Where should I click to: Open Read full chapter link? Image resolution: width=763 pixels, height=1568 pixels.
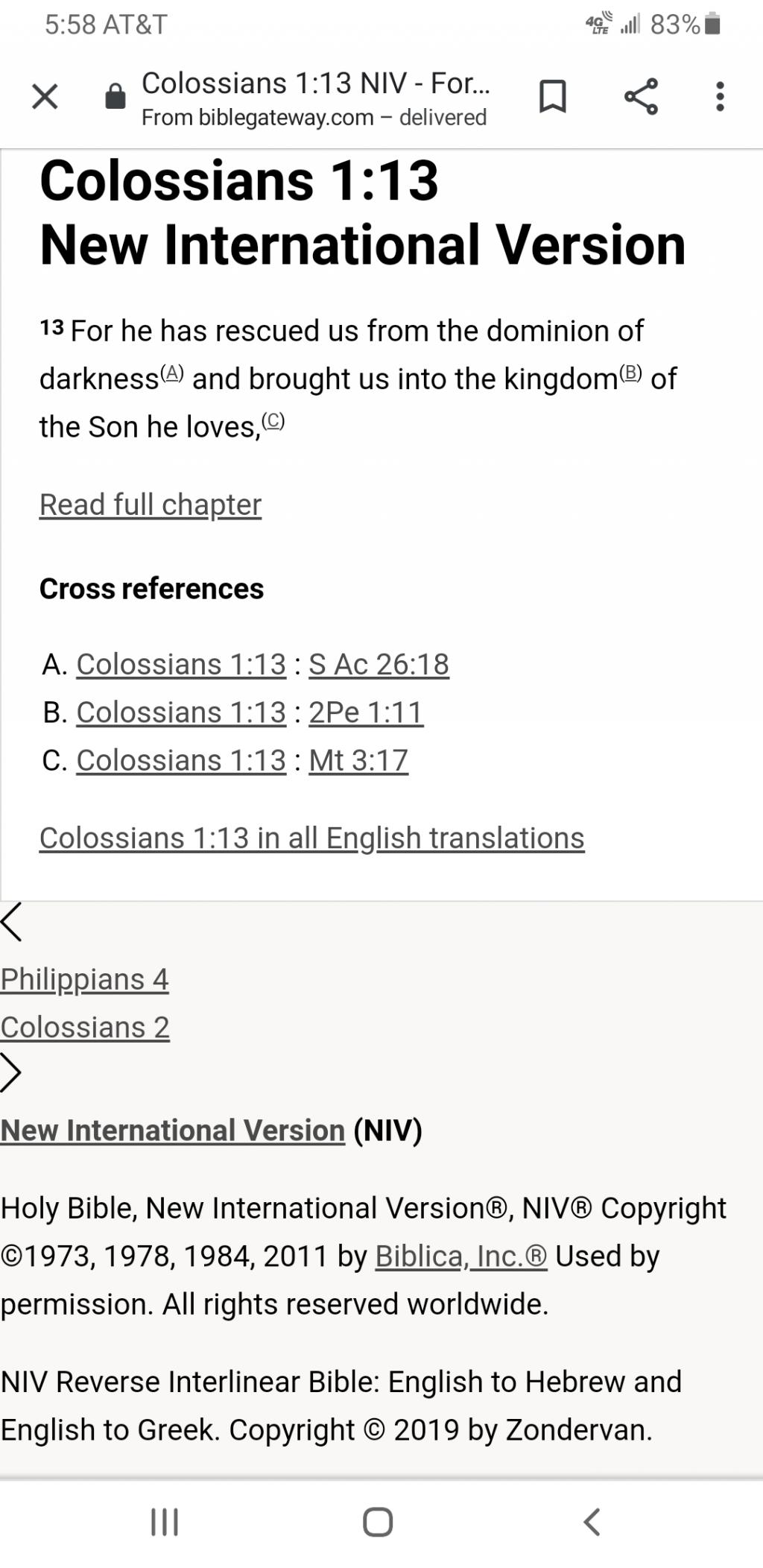(x=151, y=505)
